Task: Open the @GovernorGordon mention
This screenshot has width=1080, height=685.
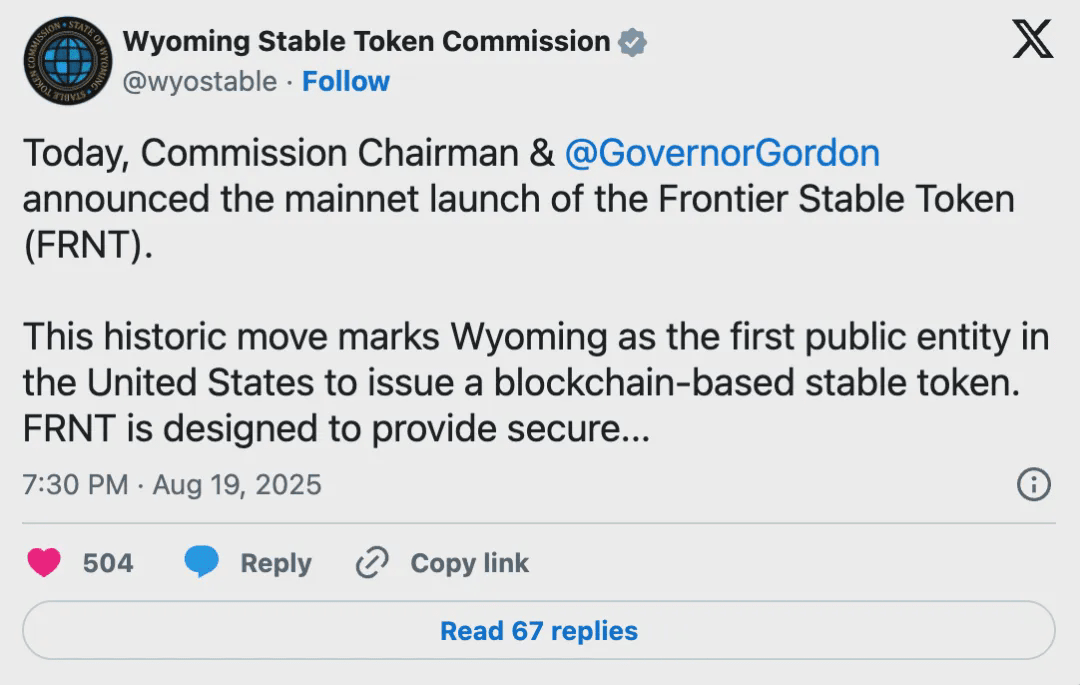Action: pyautogui.click(x=722, y=153)
